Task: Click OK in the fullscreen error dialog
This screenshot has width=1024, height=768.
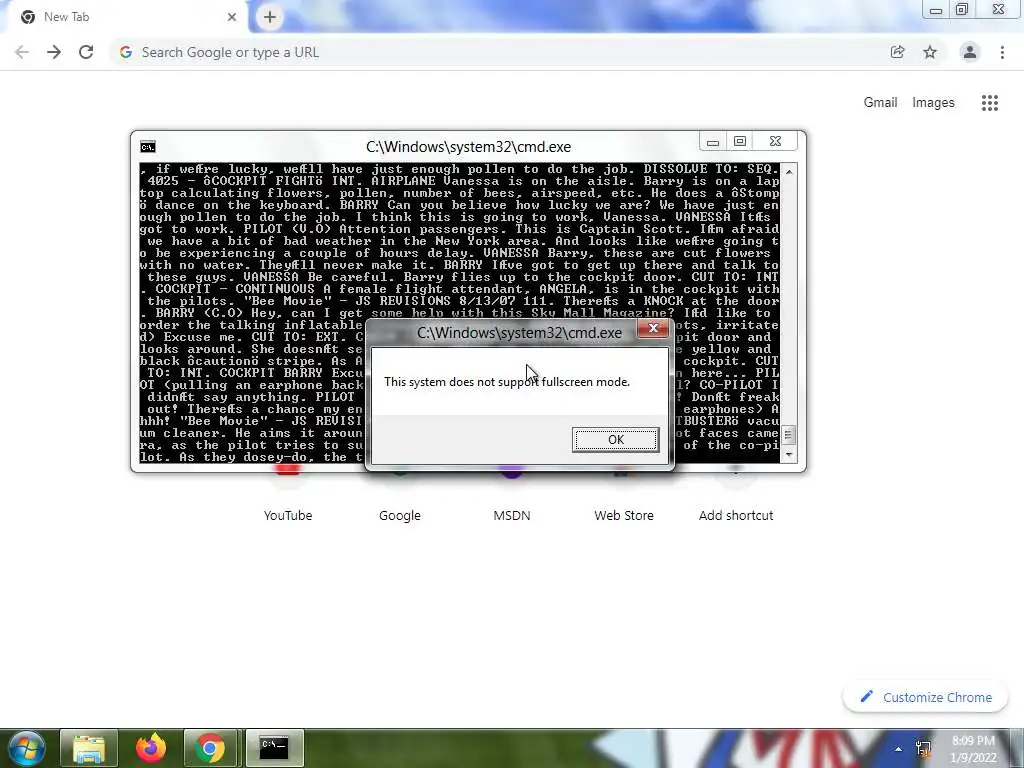Action: tap(615, 440)
